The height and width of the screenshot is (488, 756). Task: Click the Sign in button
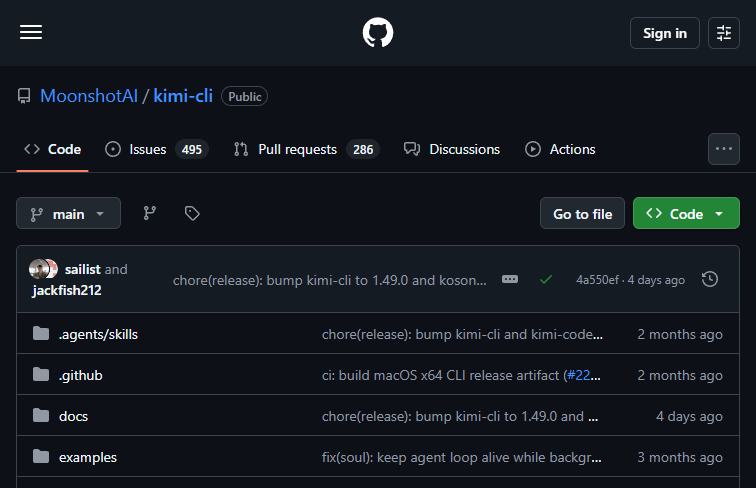point(664,33)
